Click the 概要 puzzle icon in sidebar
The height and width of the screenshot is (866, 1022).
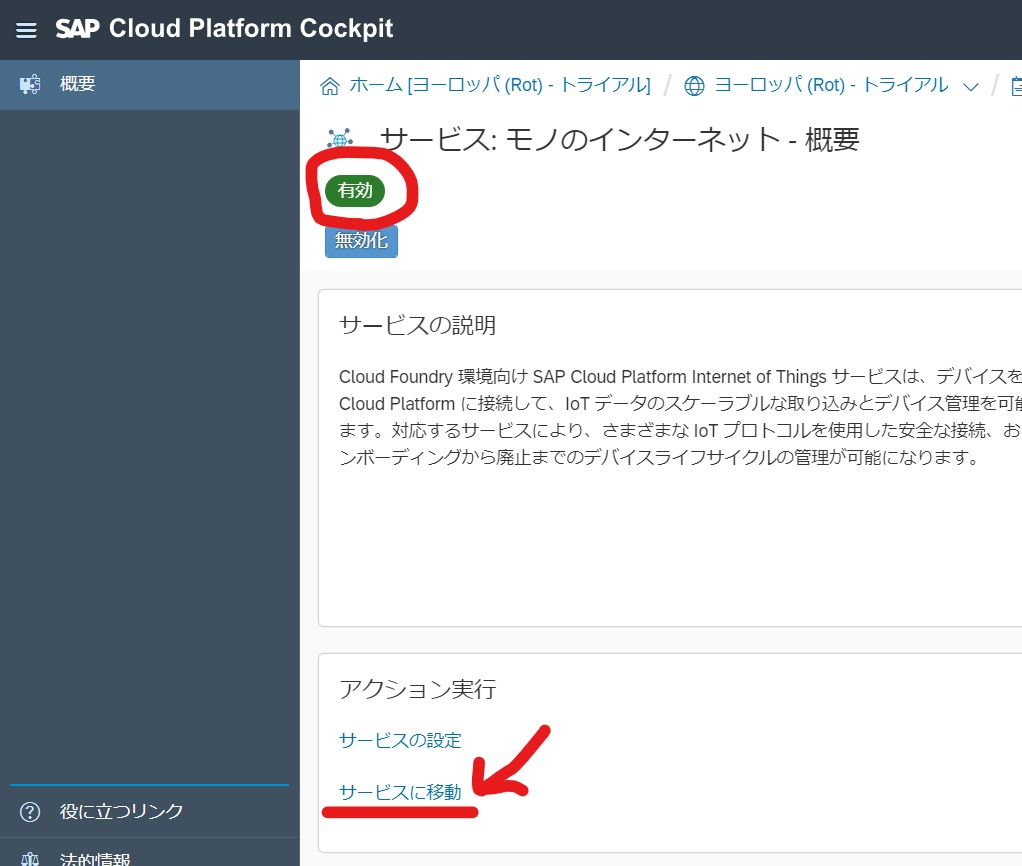click(30, 84)
